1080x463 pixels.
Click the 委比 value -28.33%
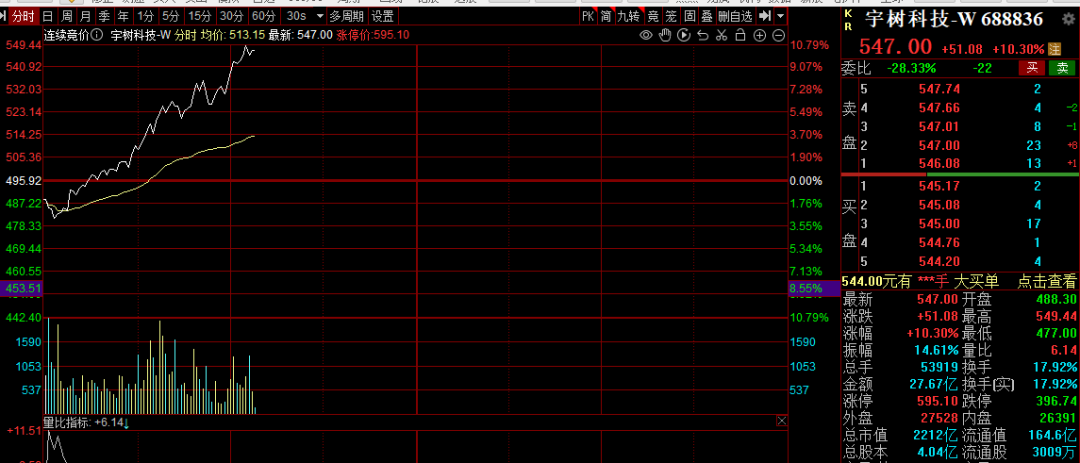tap(911, 68)
